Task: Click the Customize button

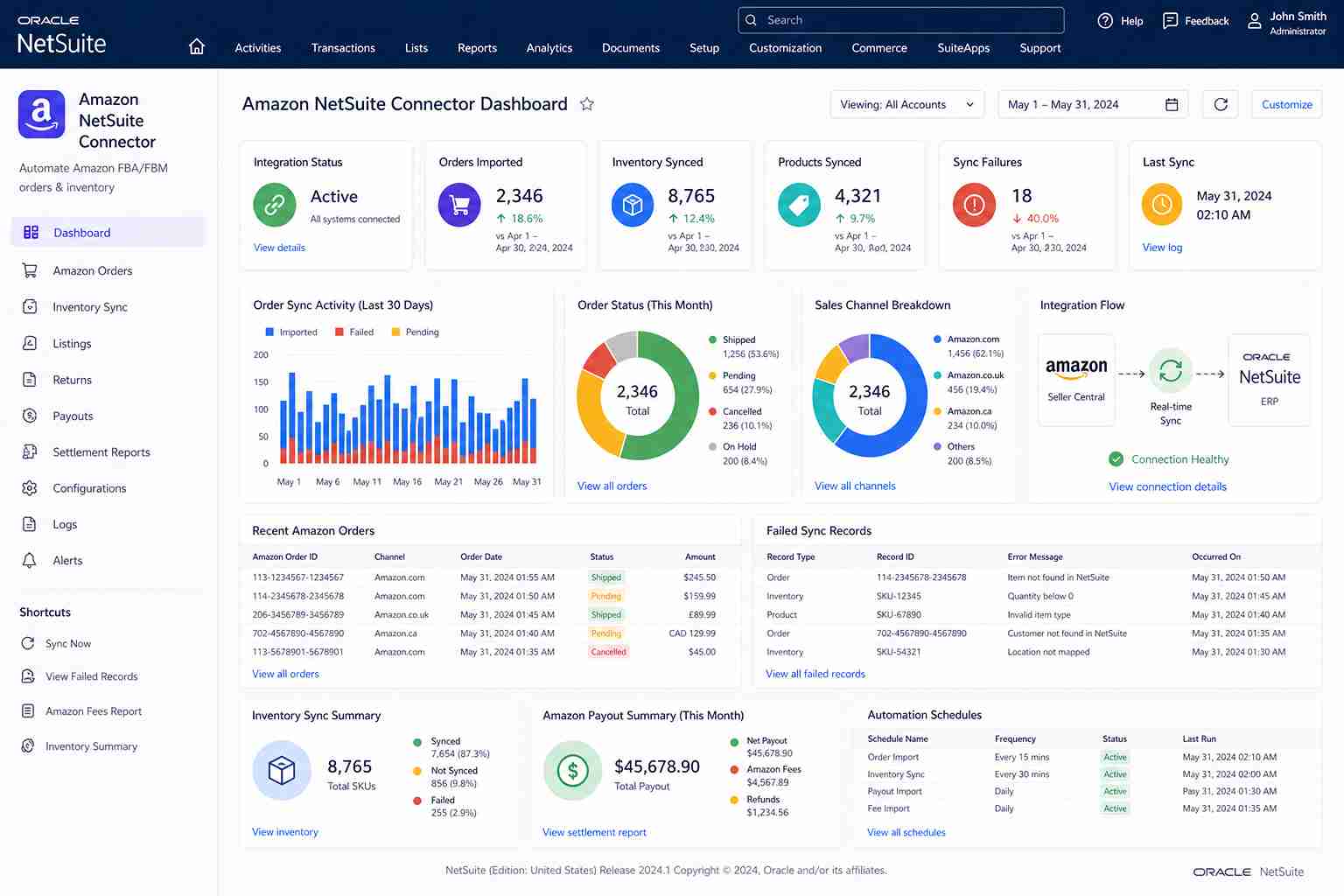Action: (x=1286, y=104)
